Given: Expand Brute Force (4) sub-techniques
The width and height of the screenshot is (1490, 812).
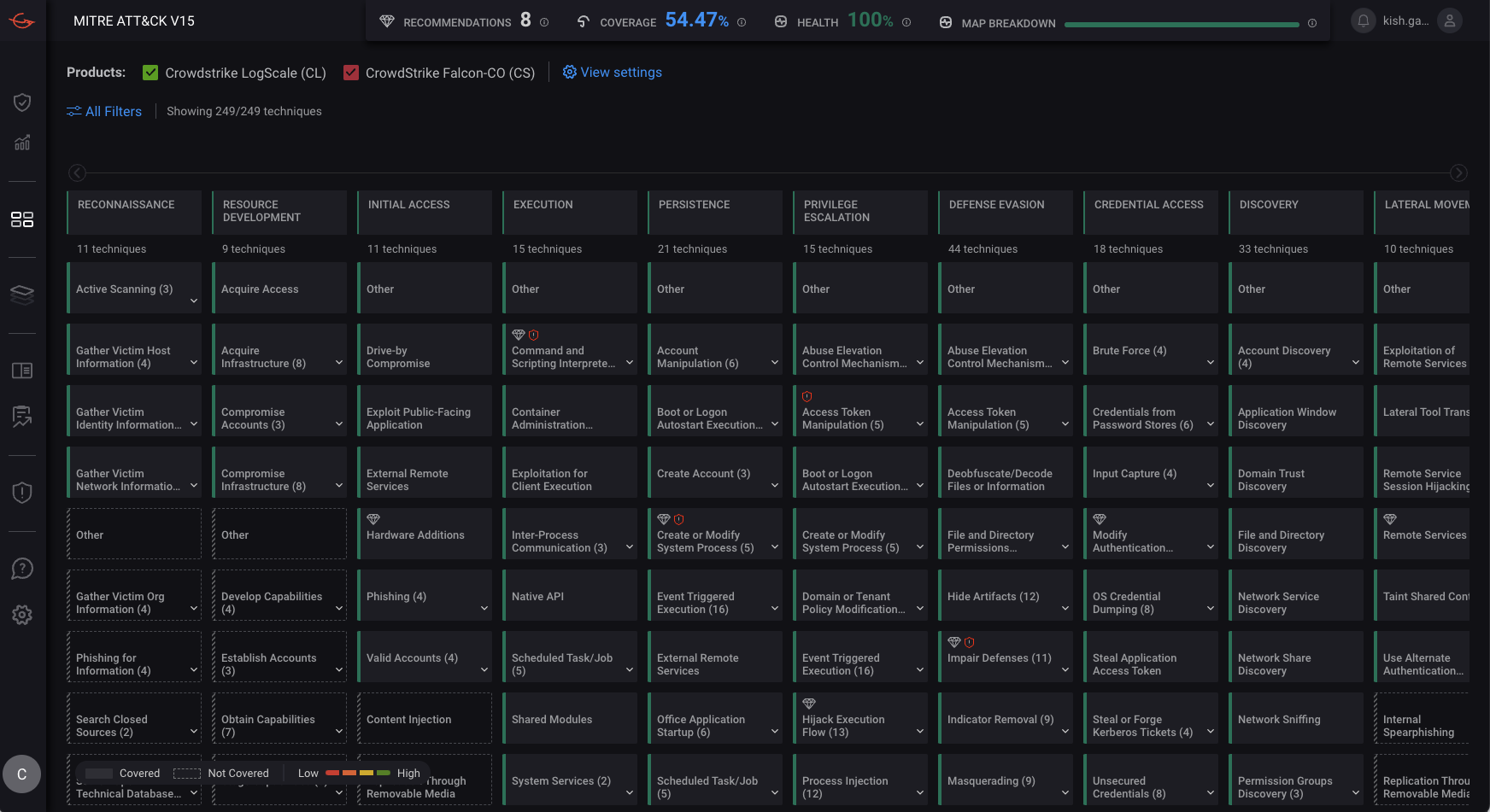Looking at the screenshot, I should click(x=1211, y=362).
